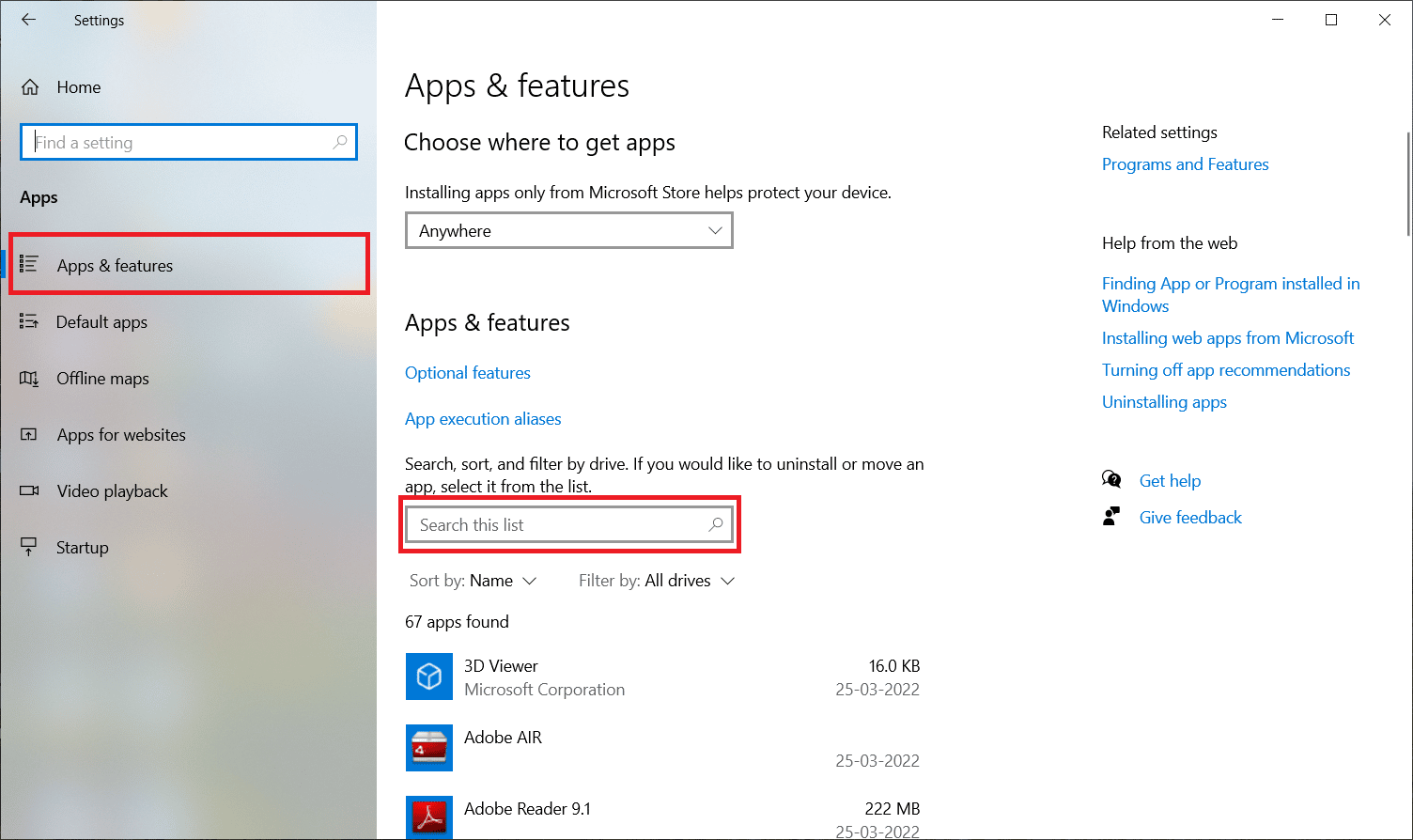Viewport: 1413px width, 840px height.
Task: Open Finding App or Program installed in Windows
Action: pyautogui.click(x=1231, y=295)
